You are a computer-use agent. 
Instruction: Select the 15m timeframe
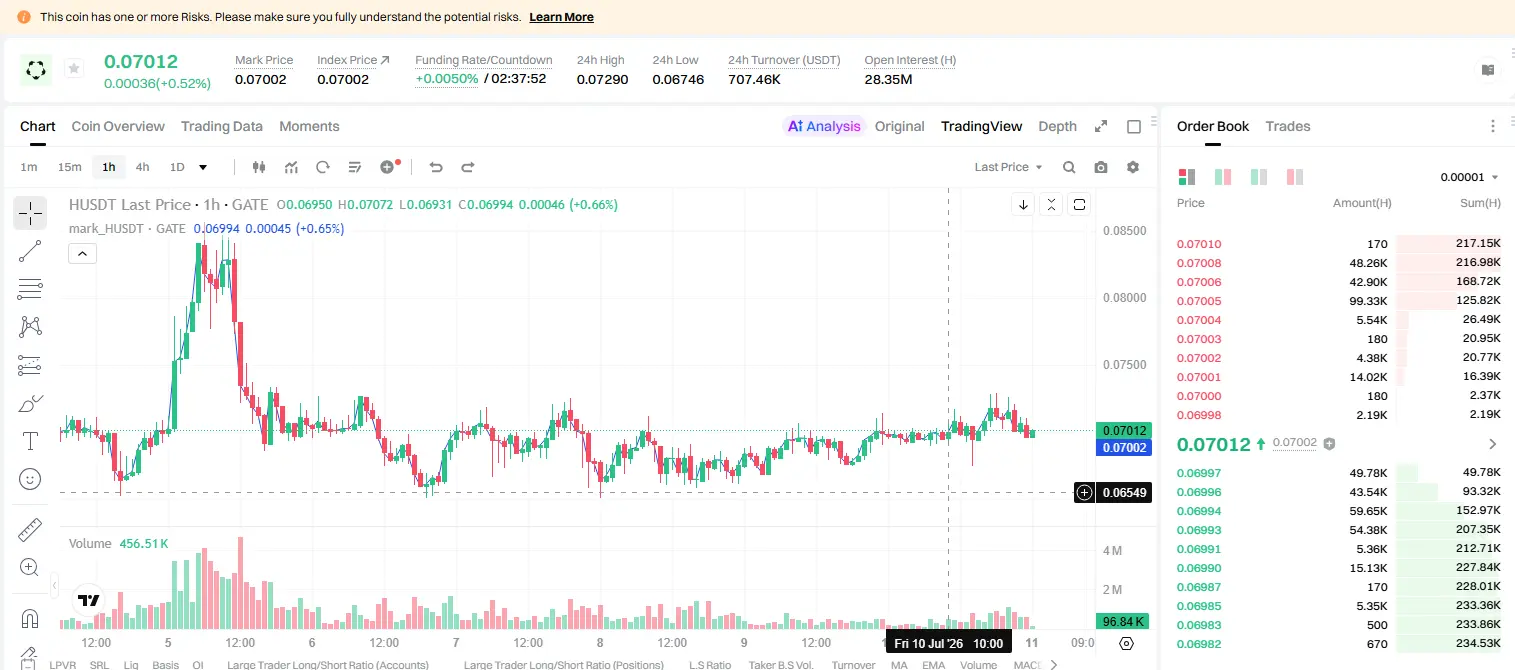pos(69,167)
